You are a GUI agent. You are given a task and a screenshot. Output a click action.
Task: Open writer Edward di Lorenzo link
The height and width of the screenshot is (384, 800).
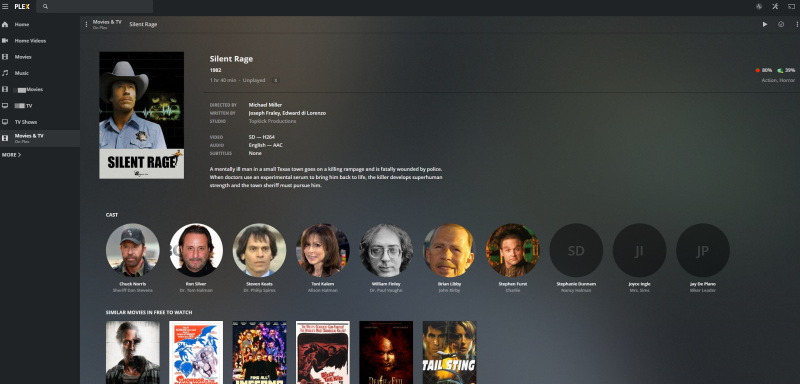pos(304,113)
